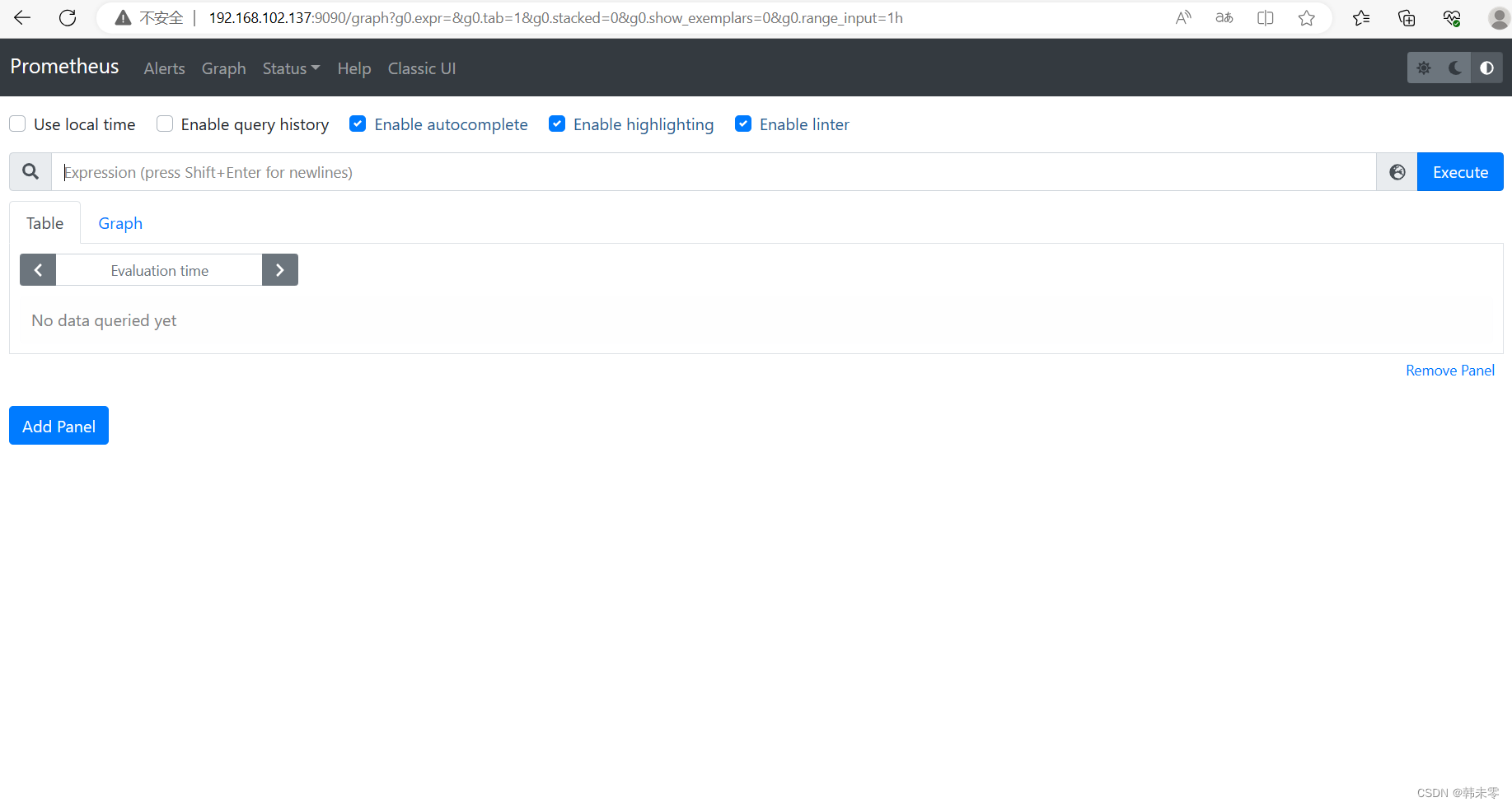The height and width of the screenshot is (807, 1512).
Task: Click the not-secure warning triangle icon
Action: coord(123,18)
